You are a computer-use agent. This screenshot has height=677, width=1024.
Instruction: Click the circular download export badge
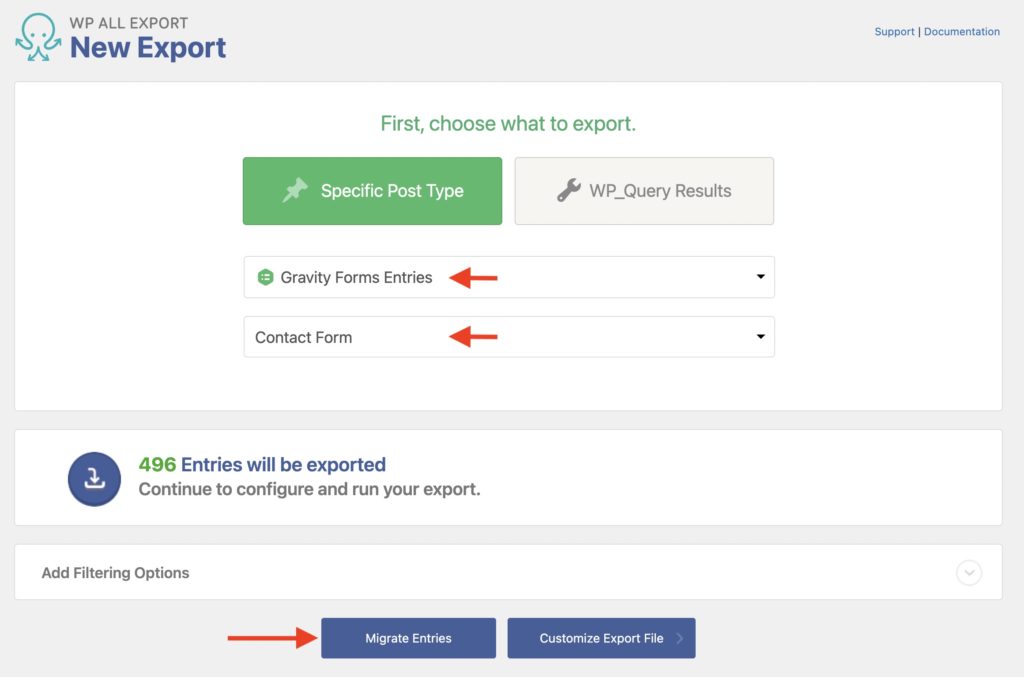pos(94,477)
